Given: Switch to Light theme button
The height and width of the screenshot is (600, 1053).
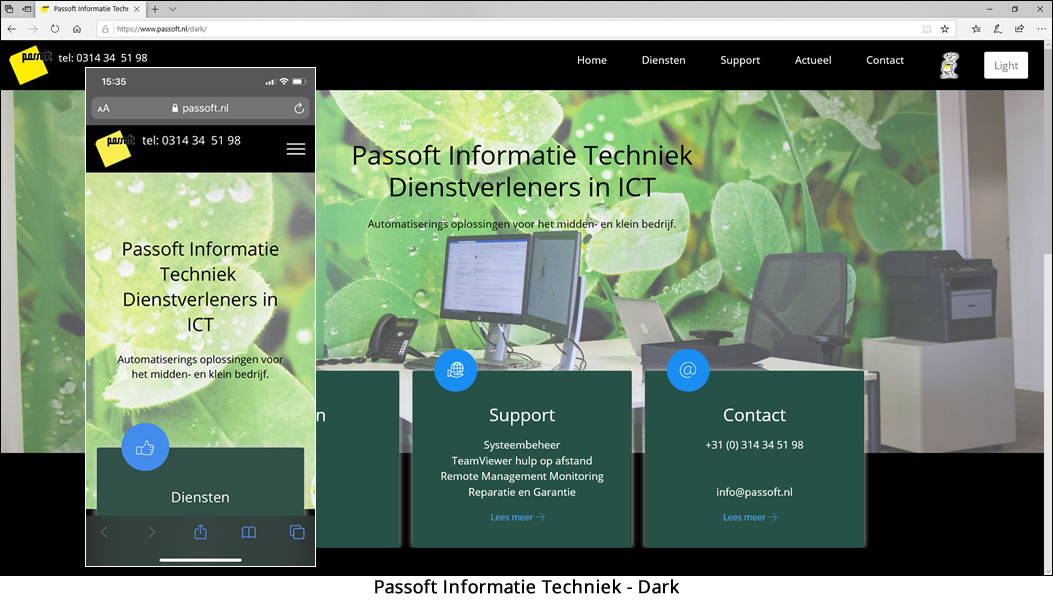Looking at the screenshot, I should [1005, 65].
